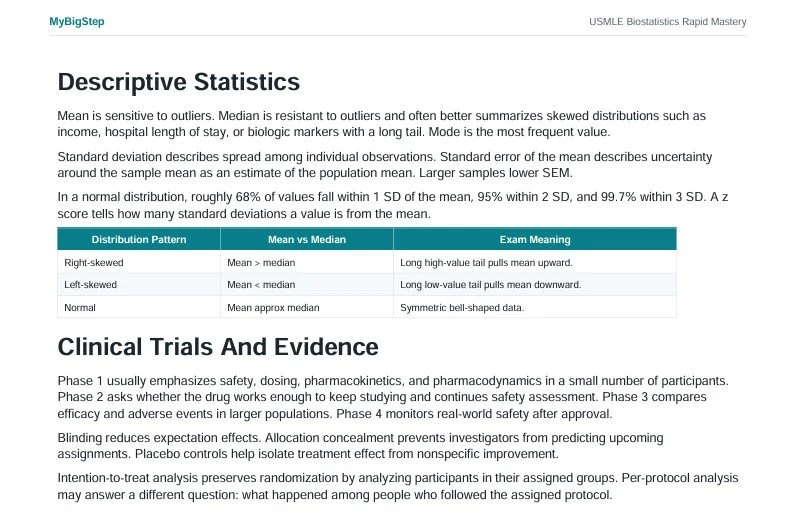The height and width of the screenshot is (522, 792).
Task: Click the paragraph starting 'Phase 1 usually emphasizes'
Action: click(x=393, y=397)
